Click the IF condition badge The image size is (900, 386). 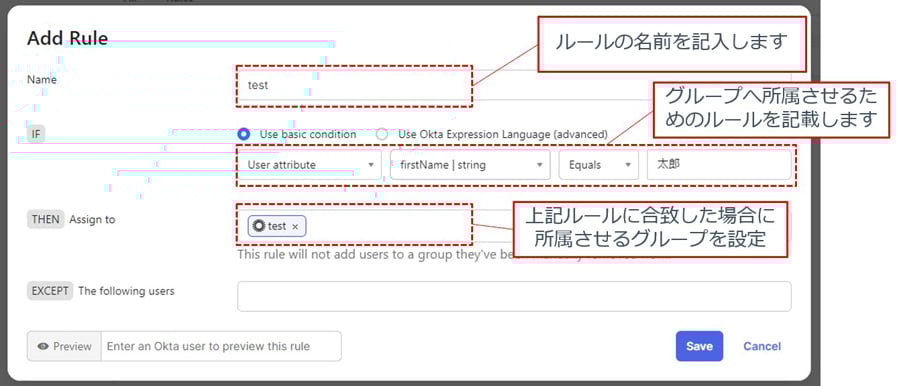coord(36,134)
